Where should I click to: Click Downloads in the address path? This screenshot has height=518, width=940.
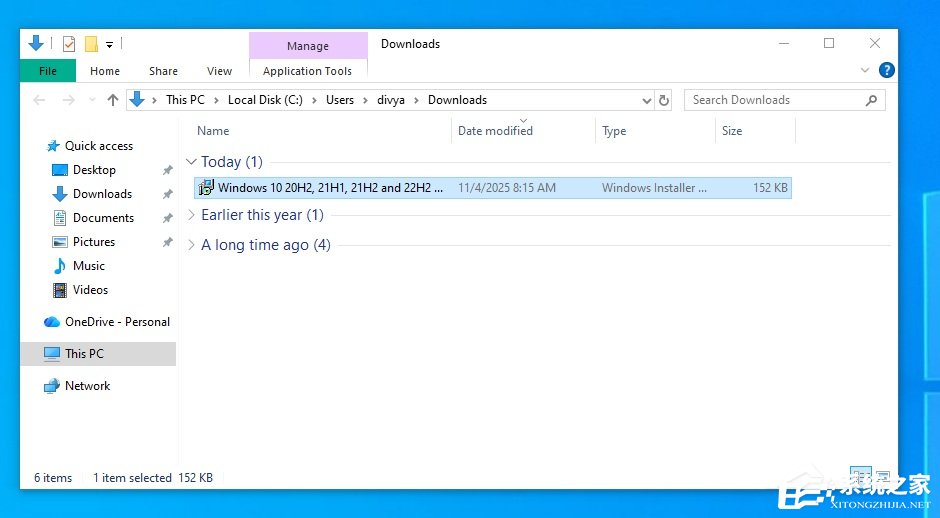[457, 100]
